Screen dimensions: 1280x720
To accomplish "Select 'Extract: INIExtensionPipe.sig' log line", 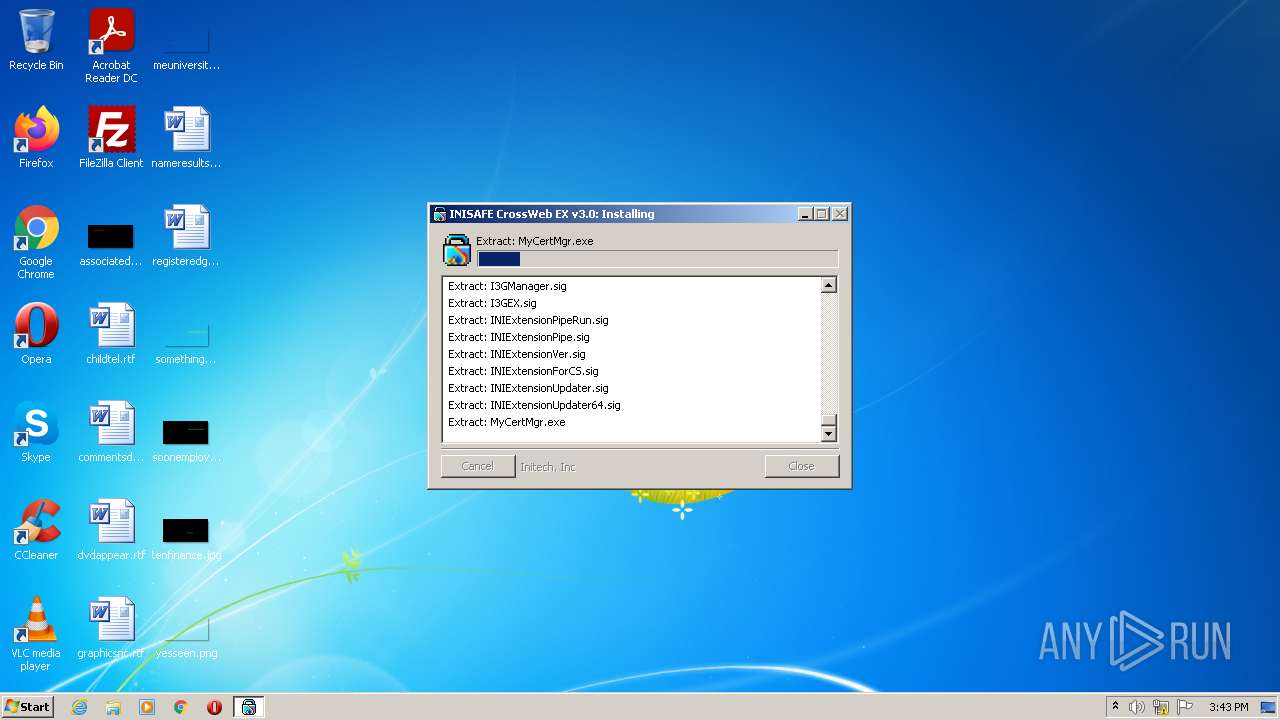I will pos(519,337).
